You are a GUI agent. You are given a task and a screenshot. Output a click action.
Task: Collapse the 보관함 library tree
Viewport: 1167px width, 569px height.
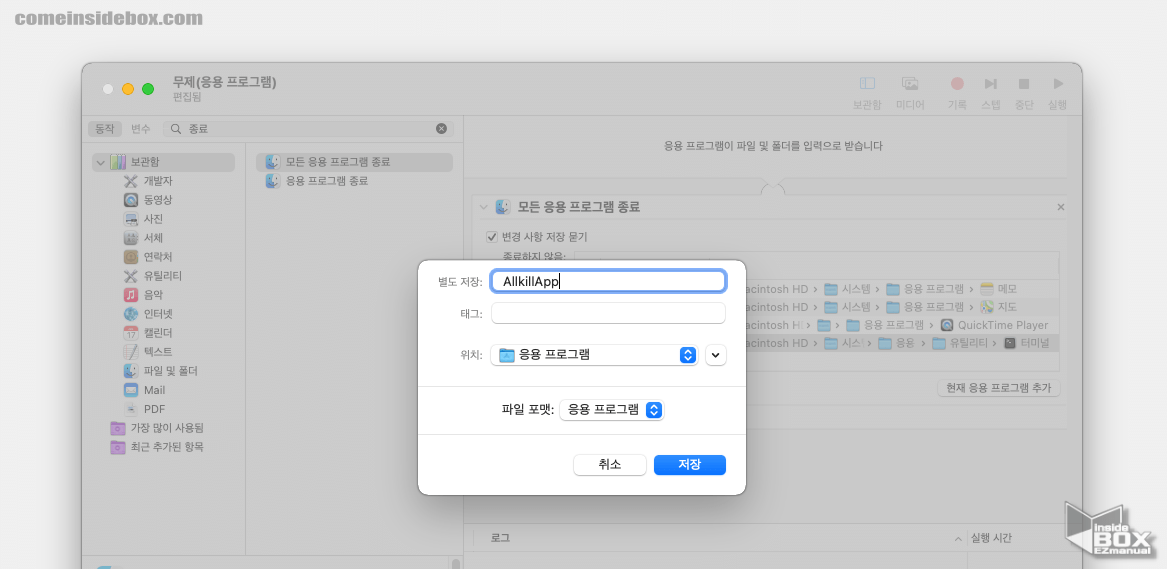click(100, 162)
